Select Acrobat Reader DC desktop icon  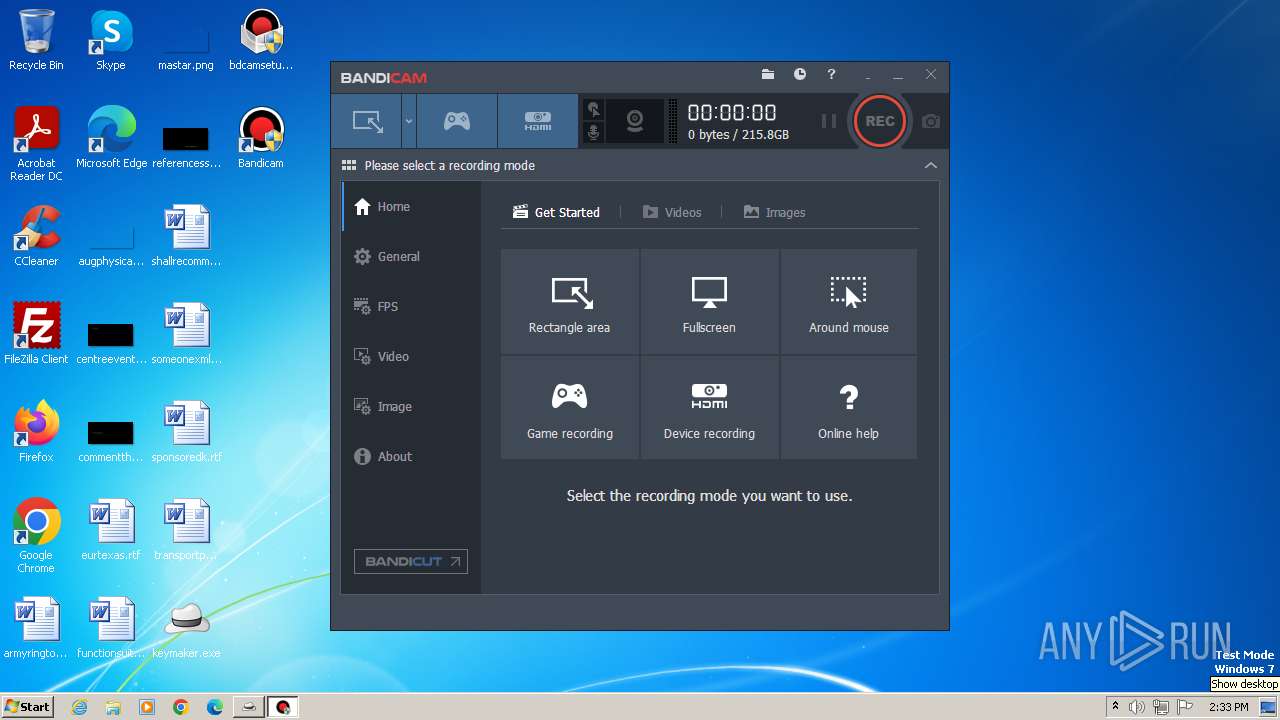point(36,145)
